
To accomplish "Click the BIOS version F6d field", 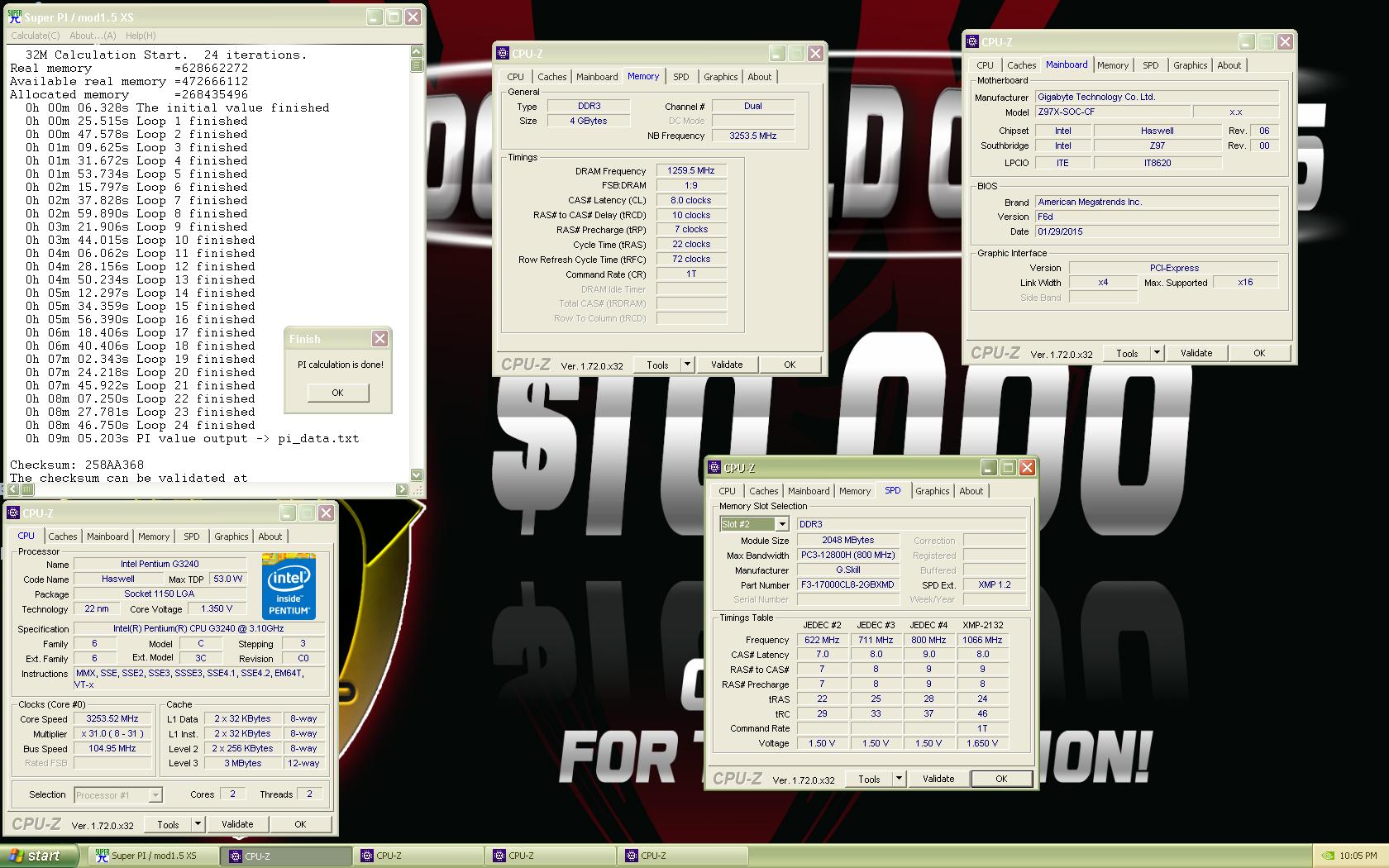I will click(1157, 217).
